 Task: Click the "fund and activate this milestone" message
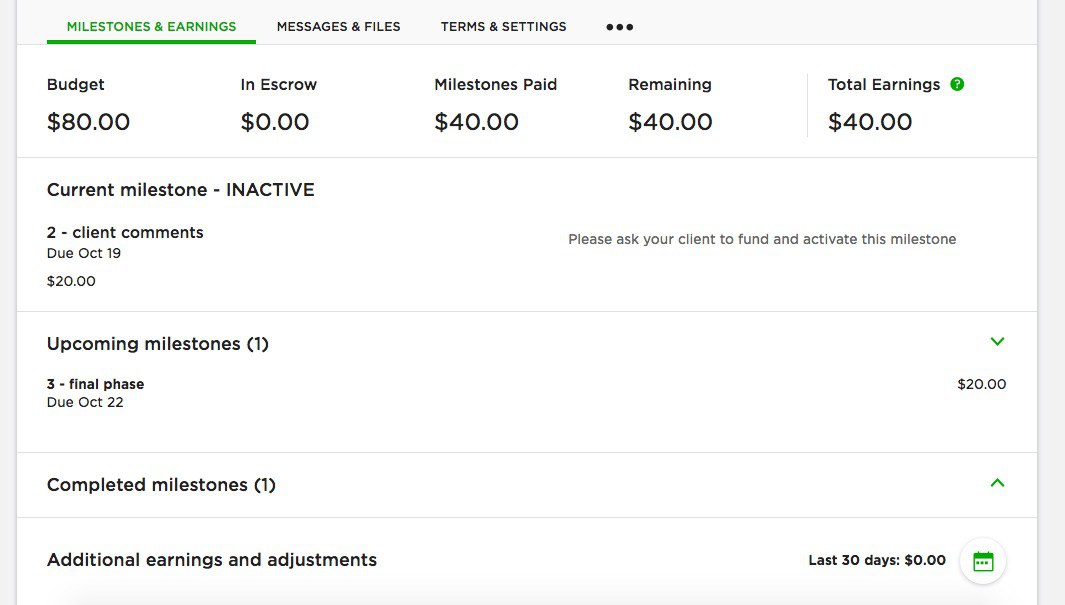[x=762, y=240]
